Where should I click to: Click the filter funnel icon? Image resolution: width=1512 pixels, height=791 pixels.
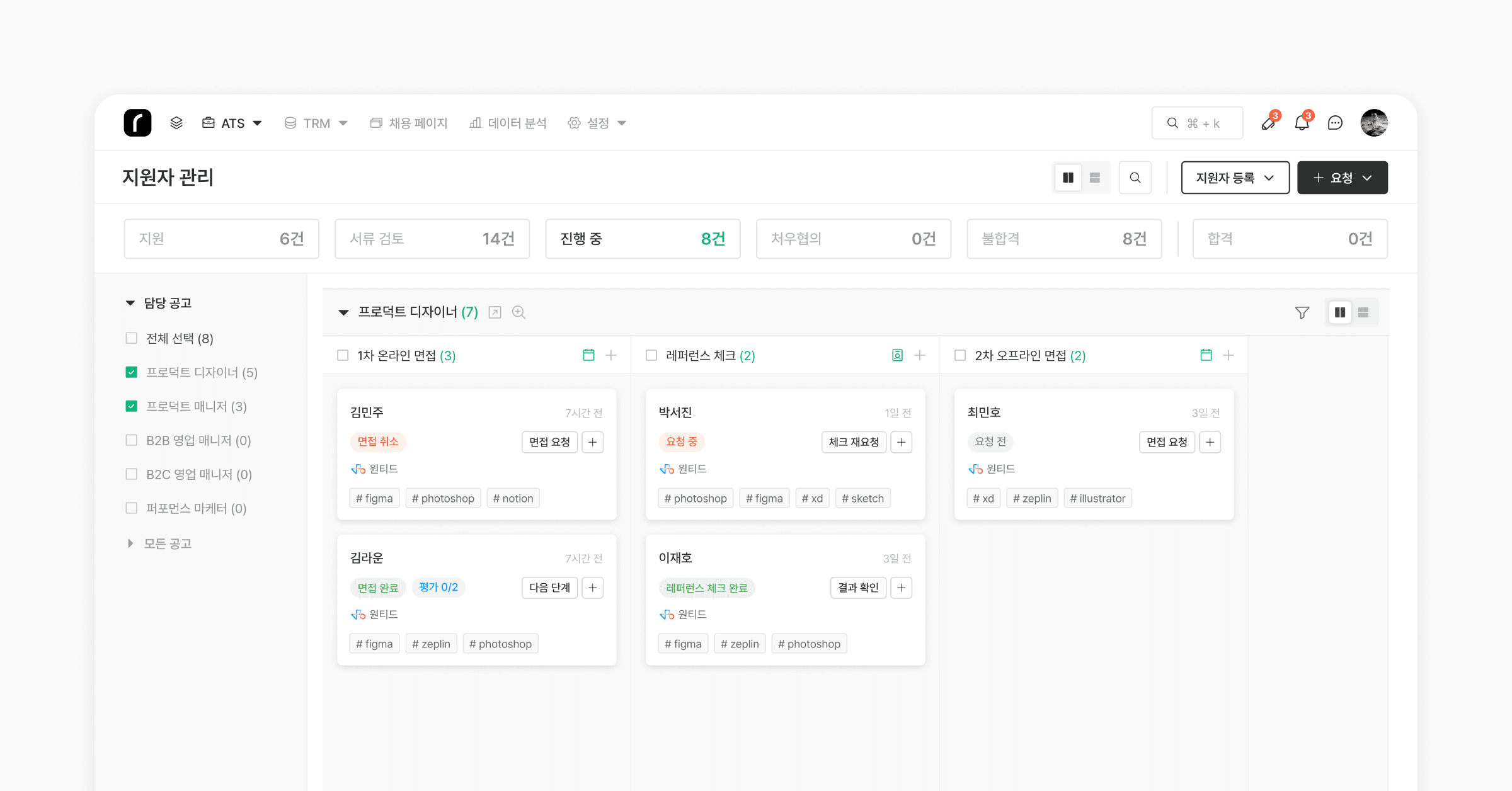(x=1302, y=312)
